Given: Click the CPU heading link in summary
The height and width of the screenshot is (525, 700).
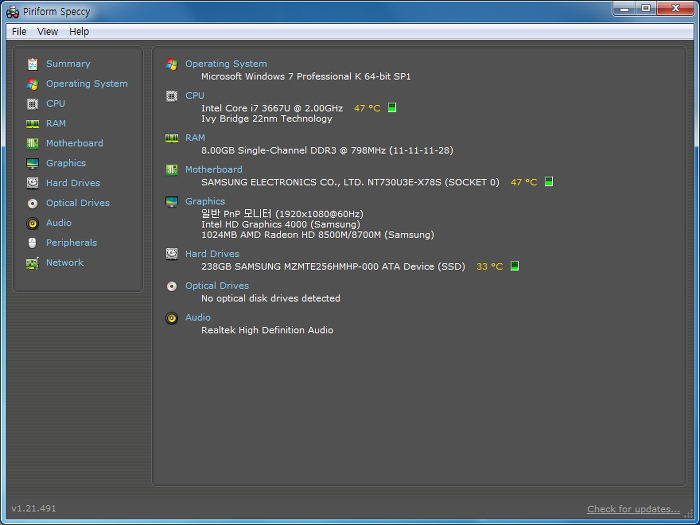Looking at the screenshot, I should tap(195, 96).
